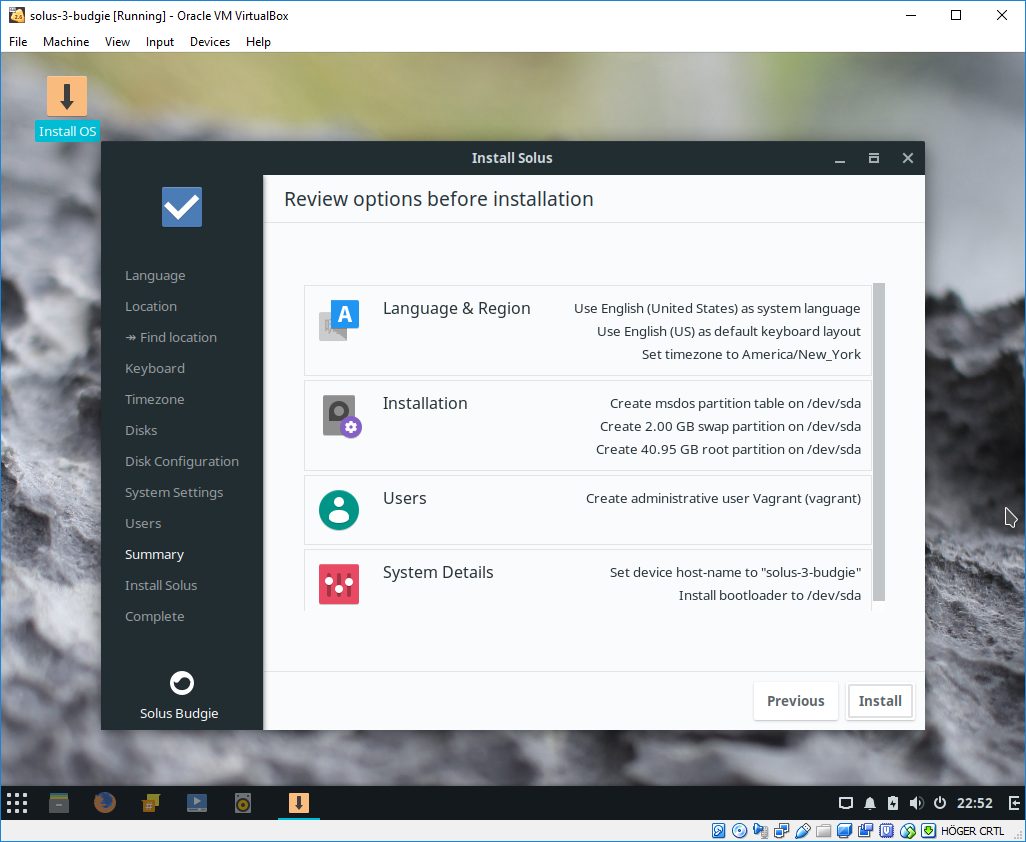Launch the file manager from the panel
This screenshot has width=1026, height=842.
[x=59, y=803]
